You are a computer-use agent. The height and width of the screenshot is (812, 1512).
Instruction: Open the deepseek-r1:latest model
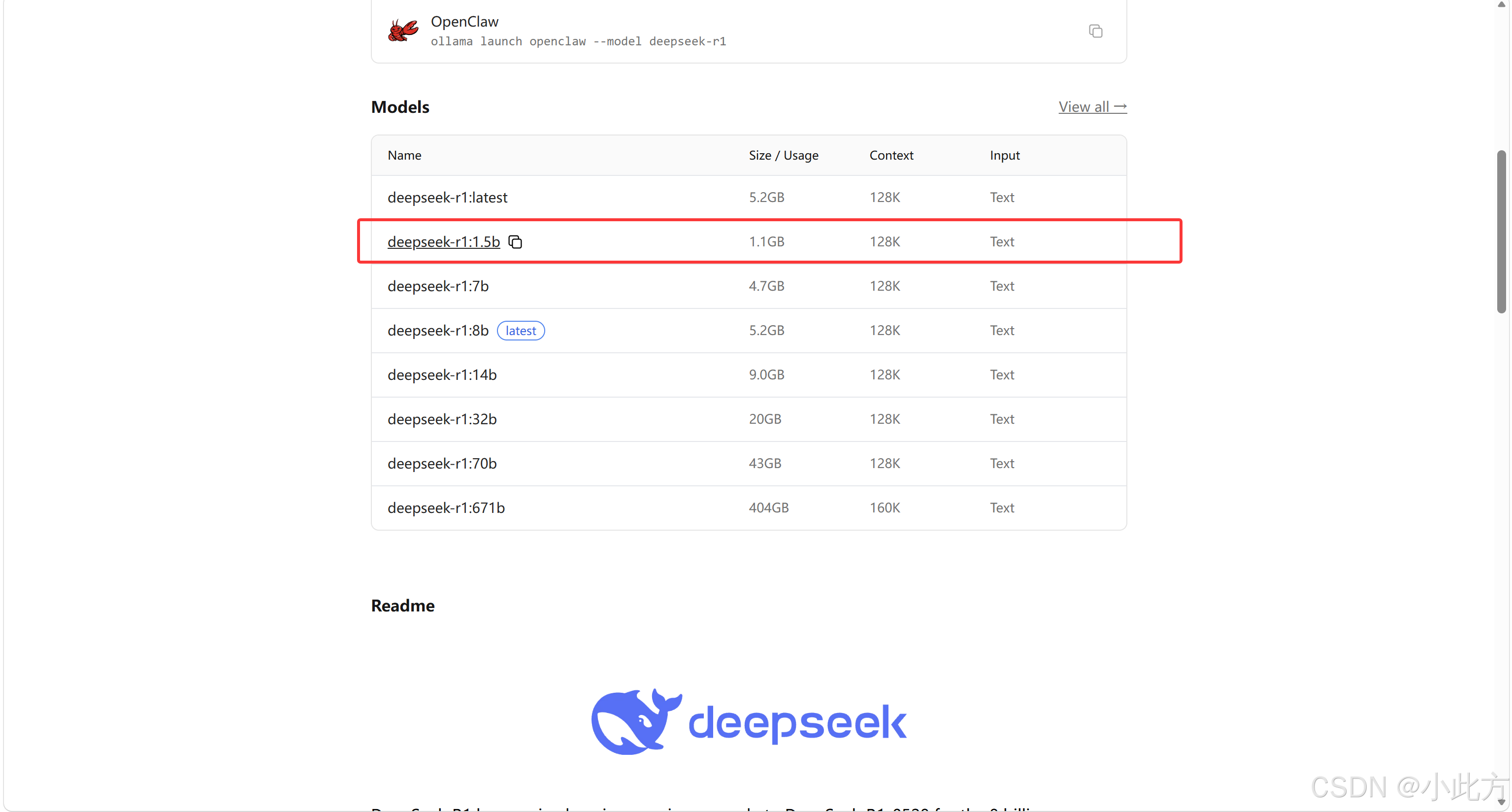click(447, 197)
